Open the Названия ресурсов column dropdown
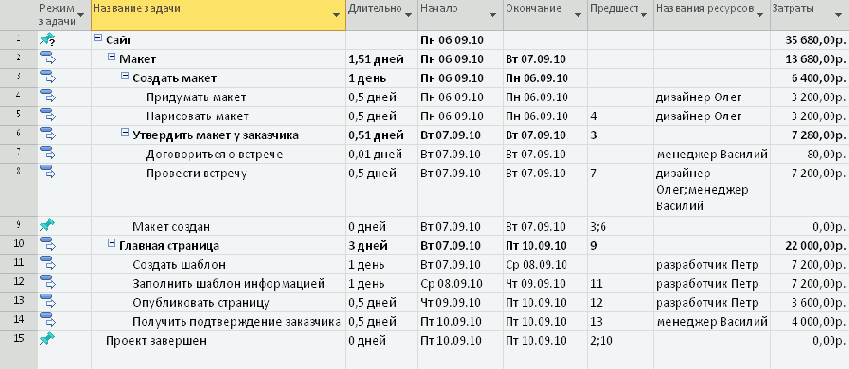 coord(762,15)
